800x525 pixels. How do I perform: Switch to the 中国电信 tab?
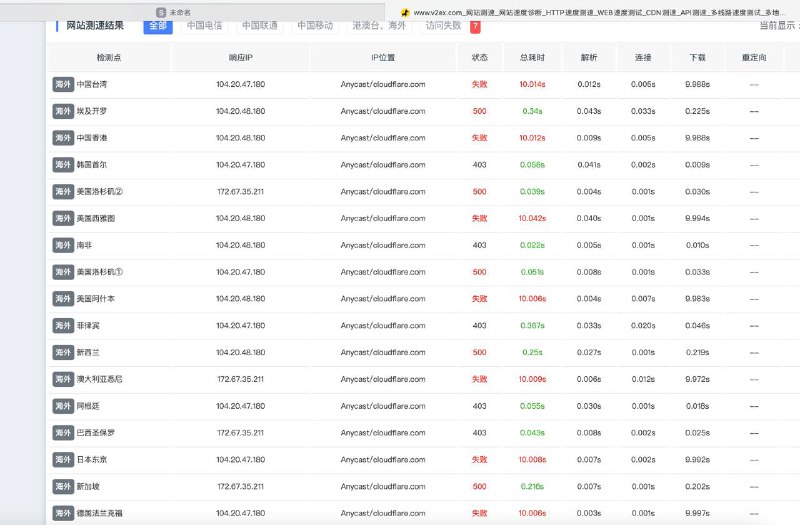tap(204, 26)
